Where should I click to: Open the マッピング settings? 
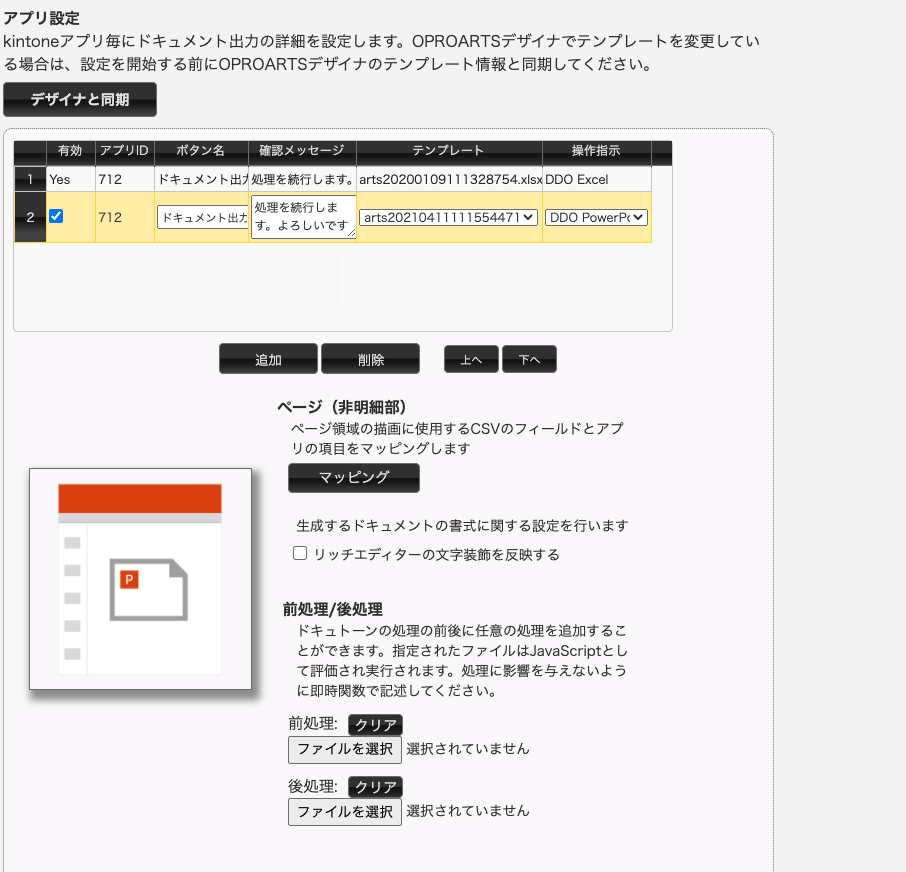pyautogui.click(x=354, y=478)
